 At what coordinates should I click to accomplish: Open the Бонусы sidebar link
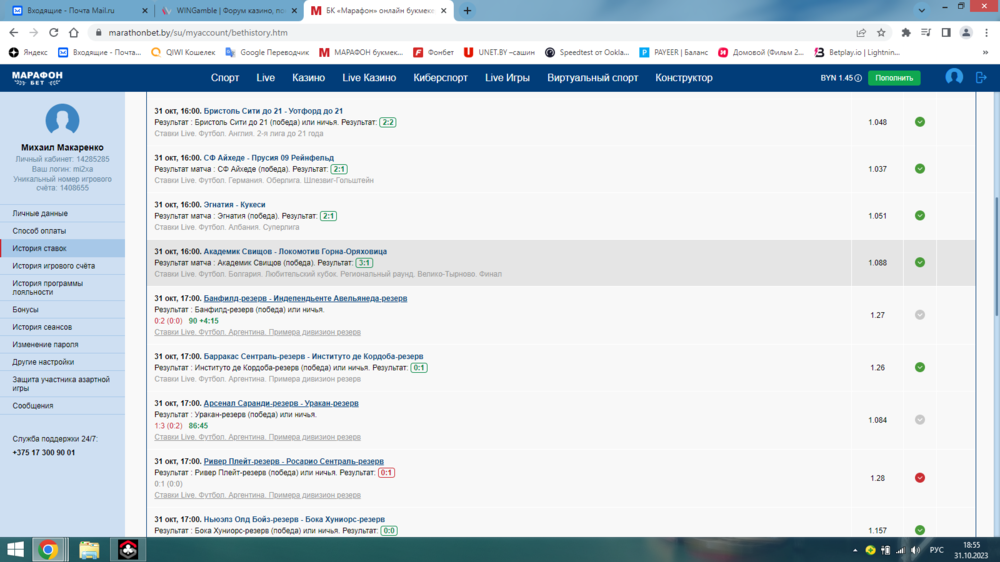click(x=26, y=310)
